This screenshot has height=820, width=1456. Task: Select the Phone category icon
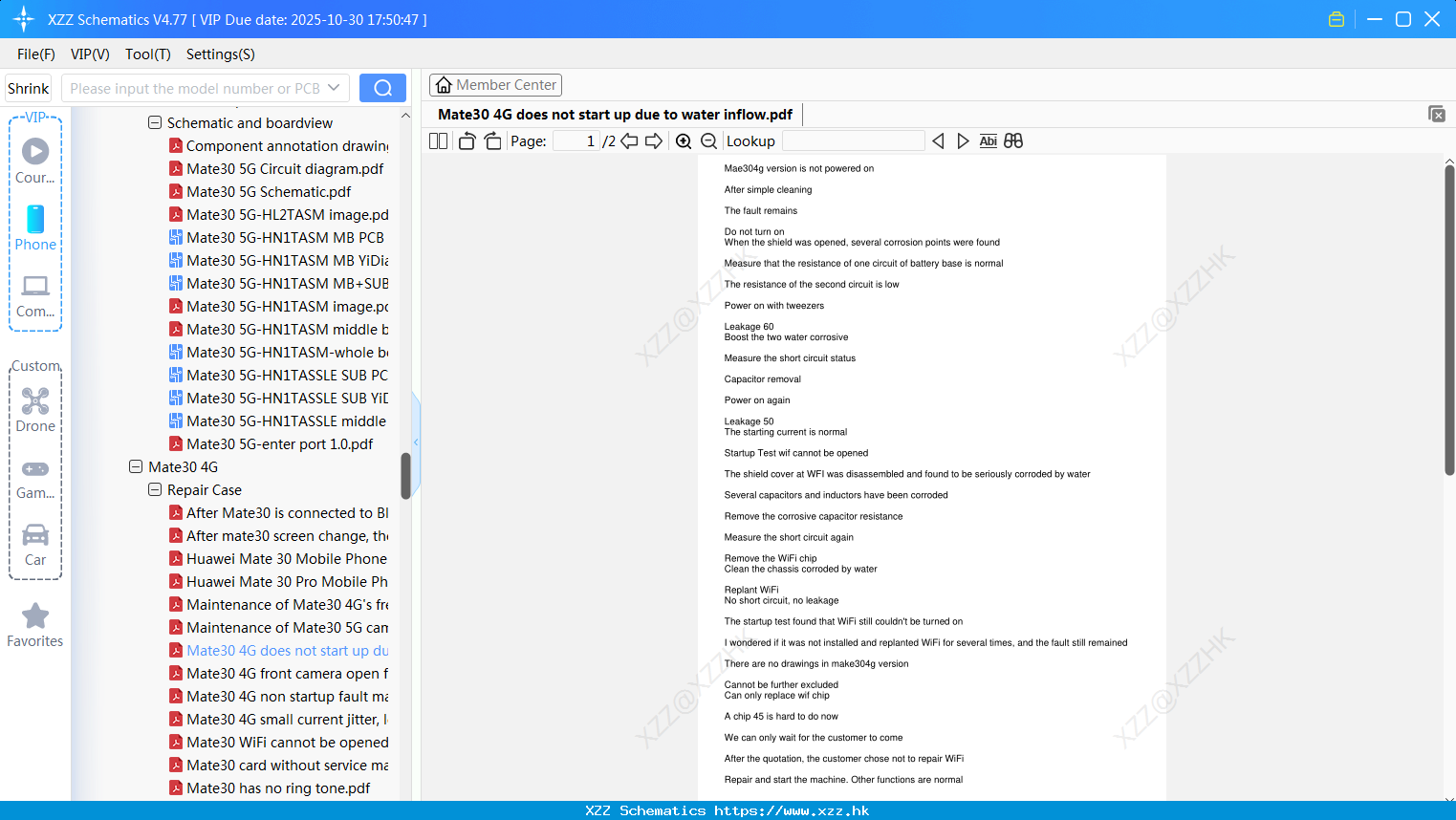tap(35, 227)
